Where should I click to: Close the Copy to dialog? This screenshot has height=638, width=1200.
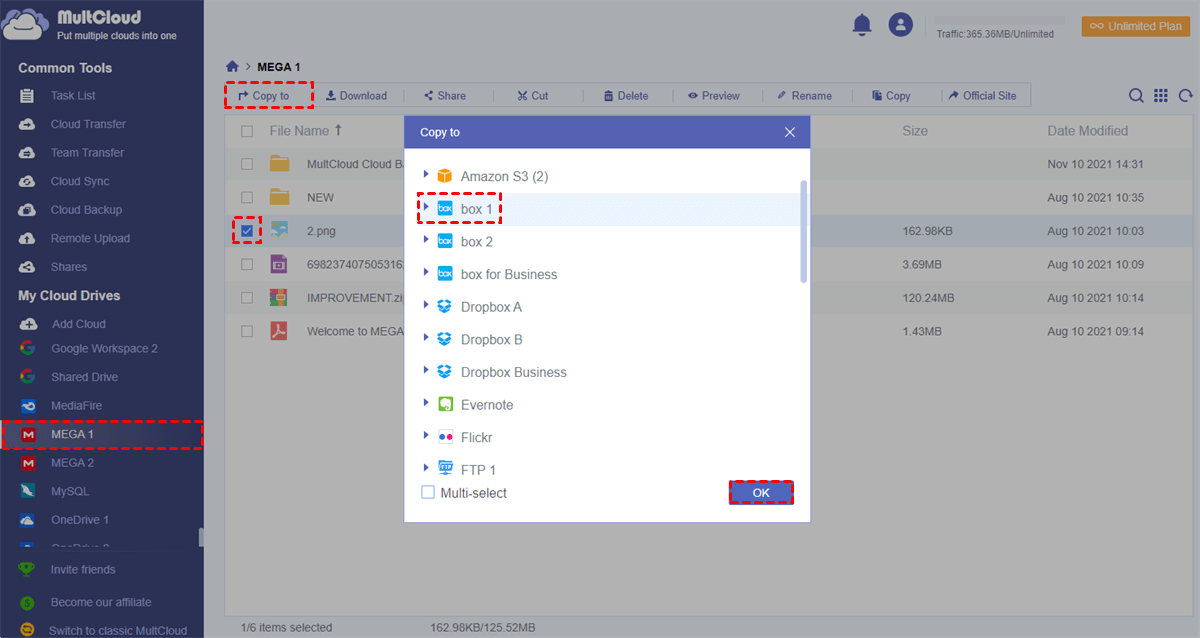click(x=790, y=132)
